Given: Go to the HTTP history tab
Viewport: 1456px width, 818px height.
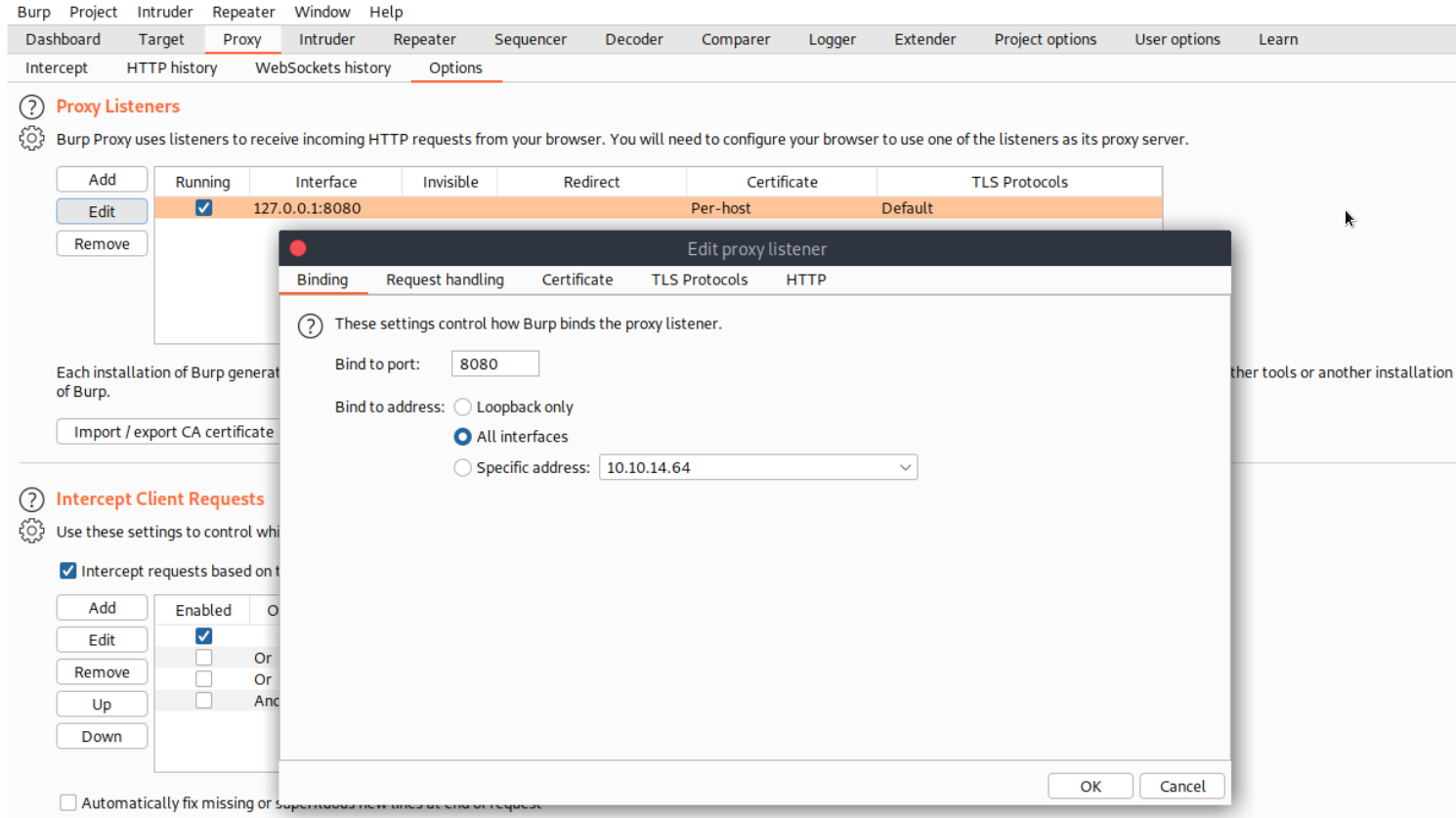Looking at the screenshot, I should click(172, 67).
